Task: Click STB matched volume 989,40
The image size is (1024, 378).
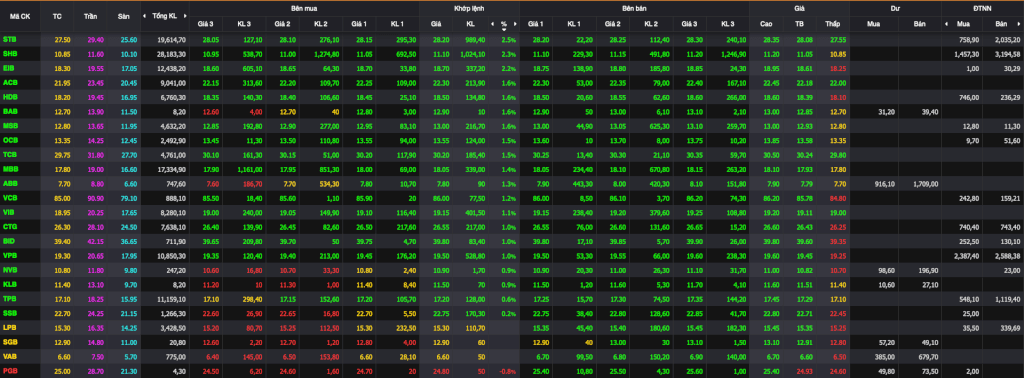Action: (x=474, y=40)
